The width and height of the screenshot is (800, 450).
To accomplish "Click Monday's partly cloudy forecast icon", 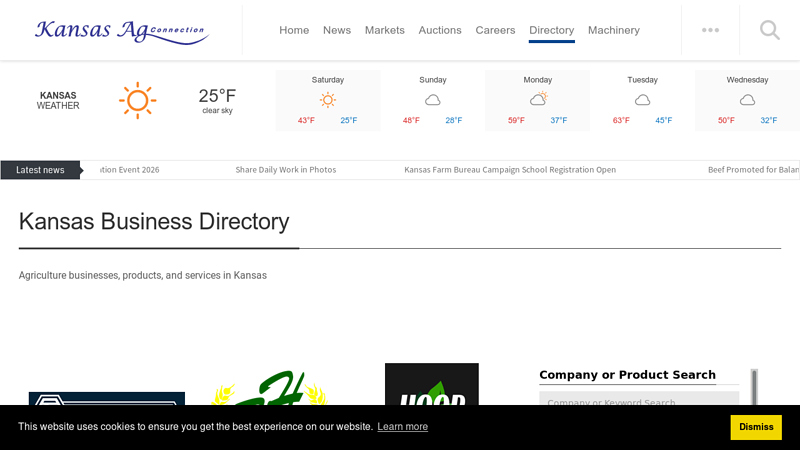I will click(x=538, y=99).
